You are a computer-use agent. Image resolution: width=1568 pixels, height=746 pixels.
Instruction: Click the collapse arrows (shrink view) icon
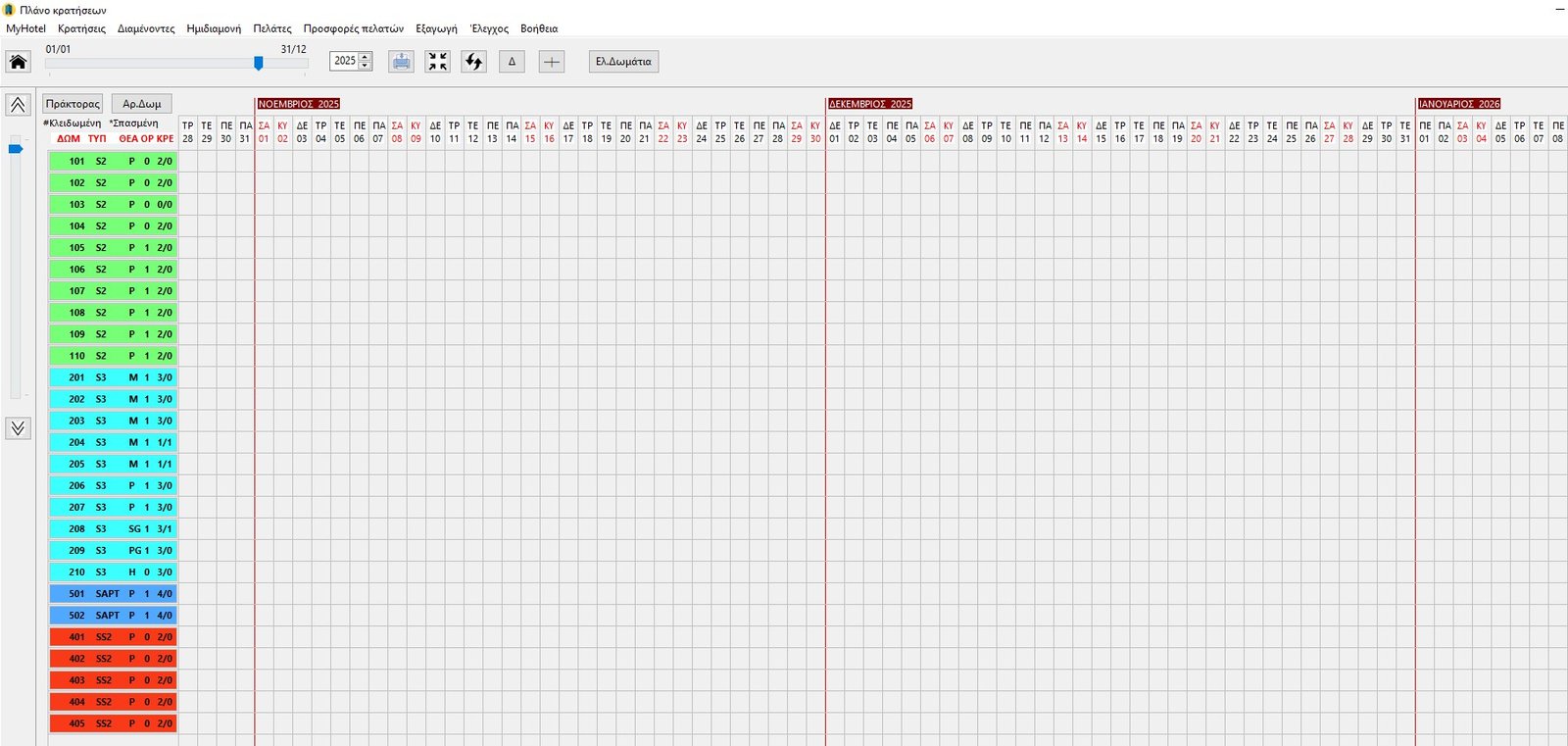437,62
